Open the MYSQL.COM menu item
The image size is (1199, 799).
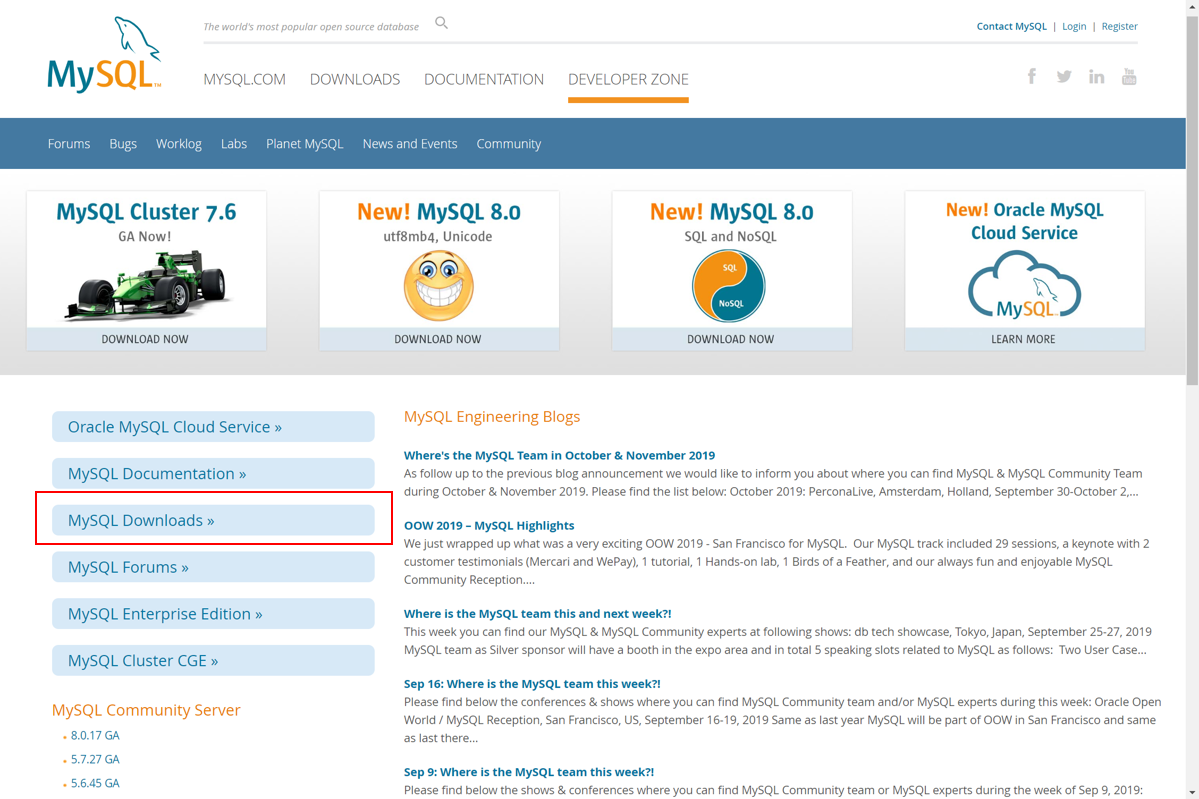pos(245,80)
